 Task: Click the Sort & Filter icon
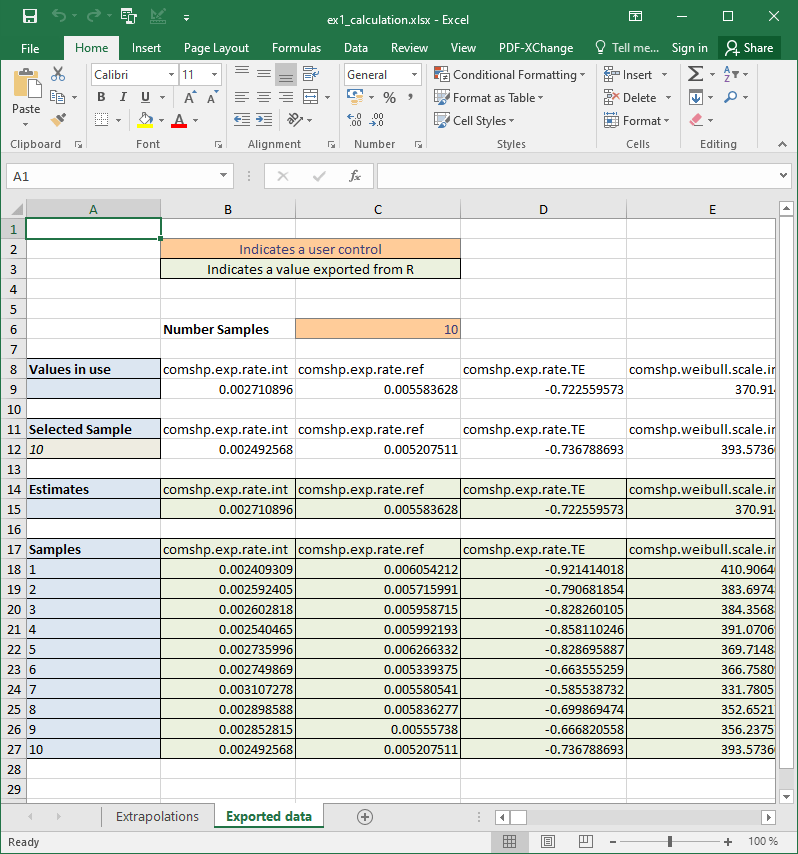(731, 74)
